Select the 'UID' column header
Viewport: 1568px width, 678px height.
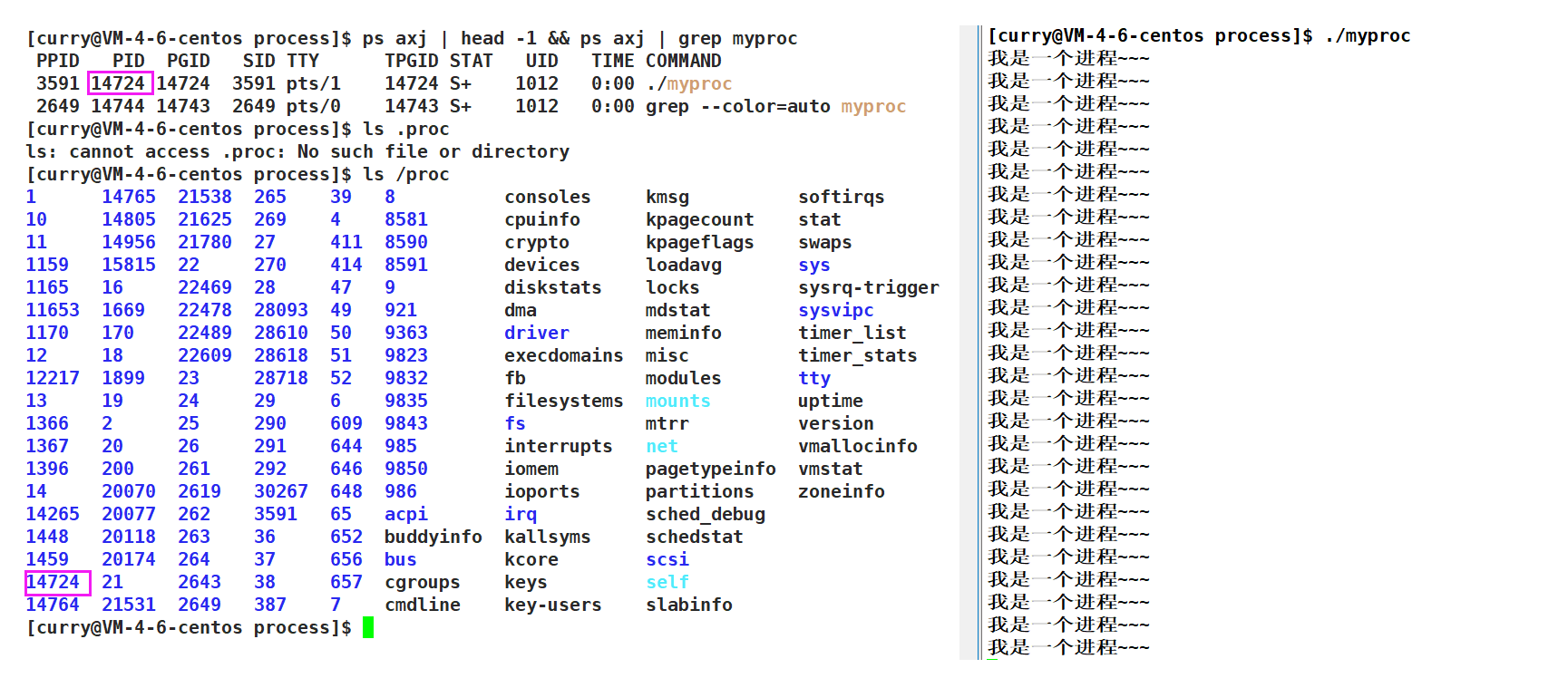(541, 62)
